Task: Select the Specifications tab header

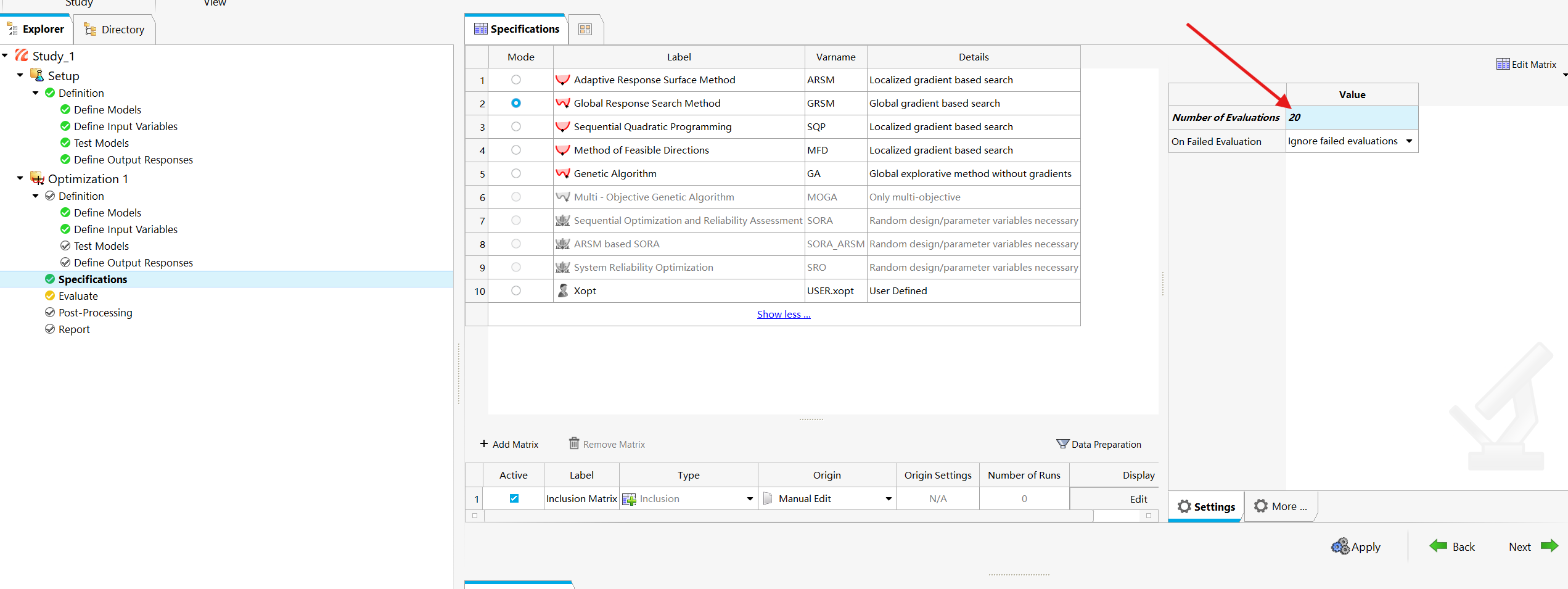Action: click(x=515, y=29)
